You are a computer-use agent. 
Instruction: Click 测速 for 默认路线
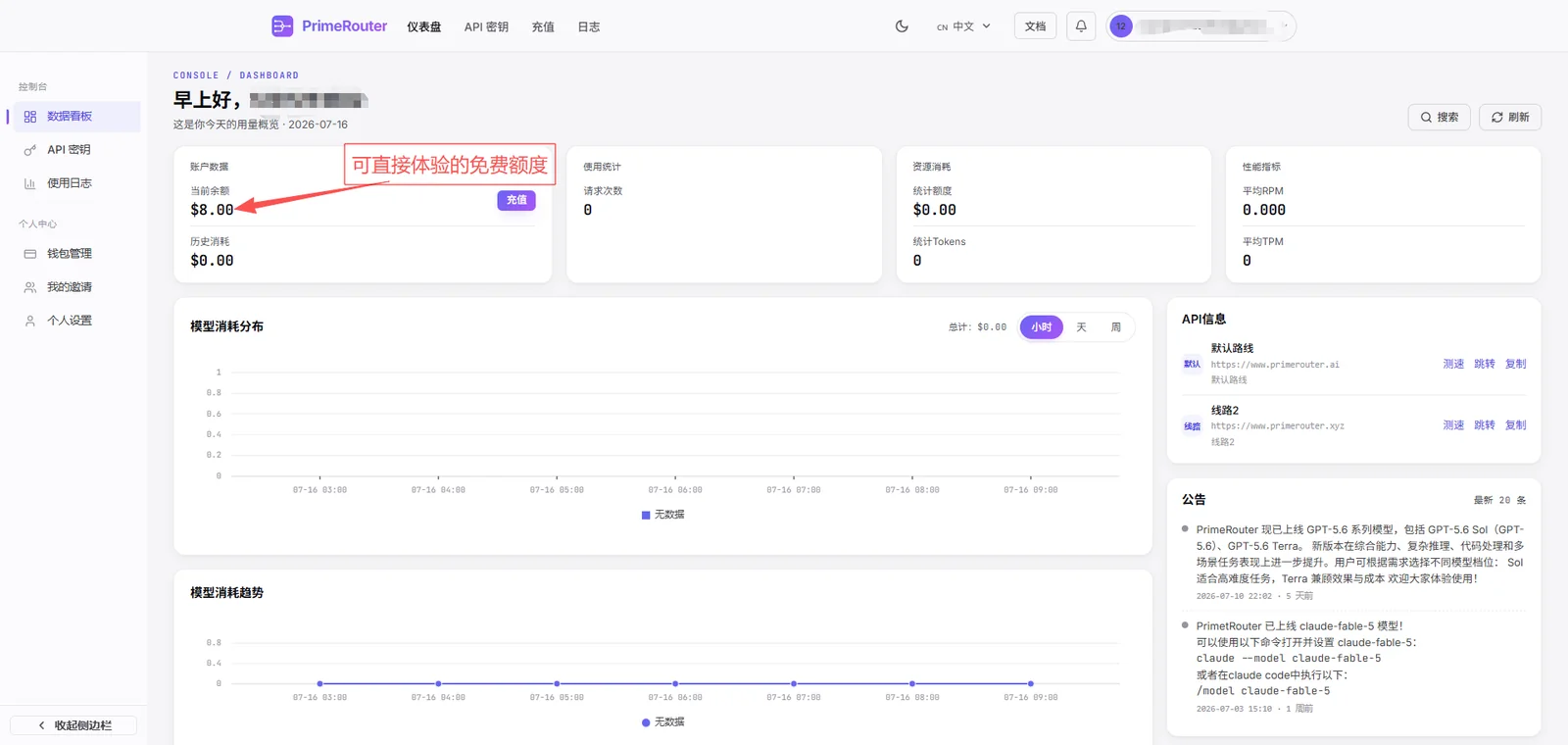1453,364
